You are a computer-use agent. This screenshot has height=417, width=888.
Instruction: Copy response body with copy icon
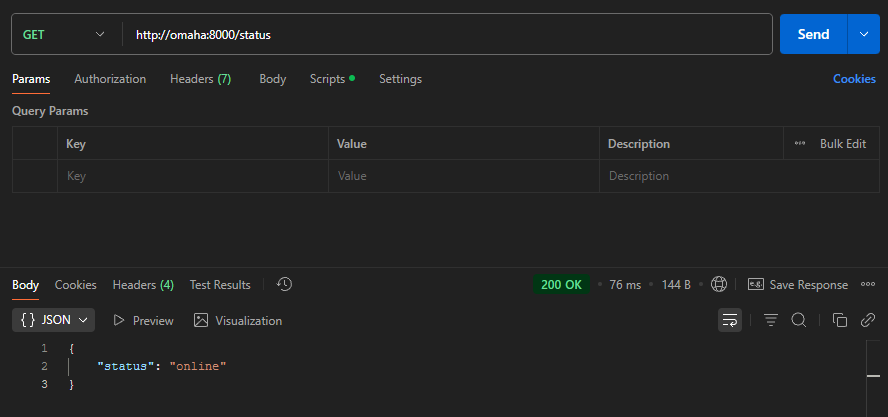(x=840, y=320)
